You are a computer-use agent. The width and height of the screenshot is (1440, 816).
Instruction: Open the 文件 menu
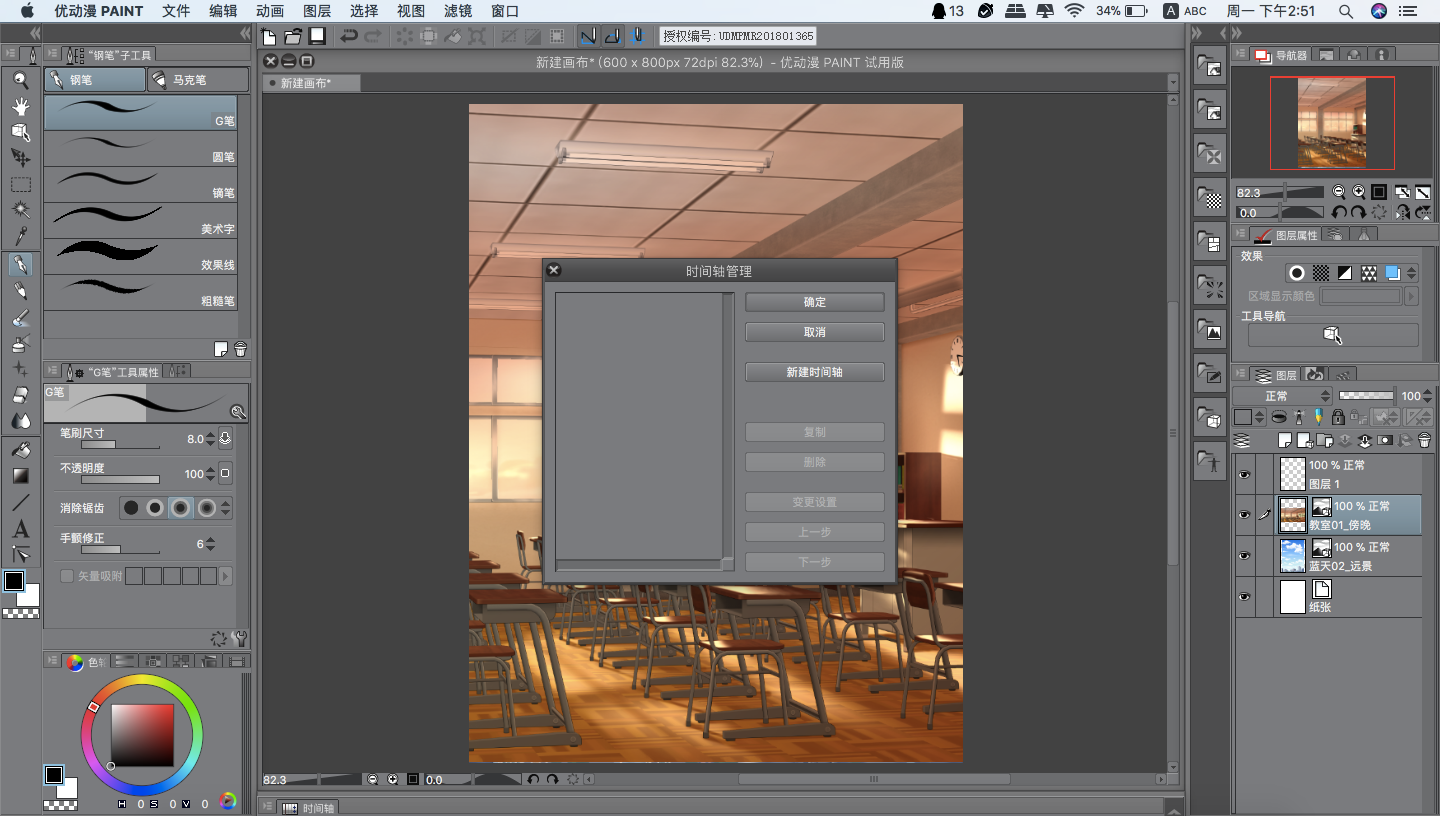click(x=176, y=11)
